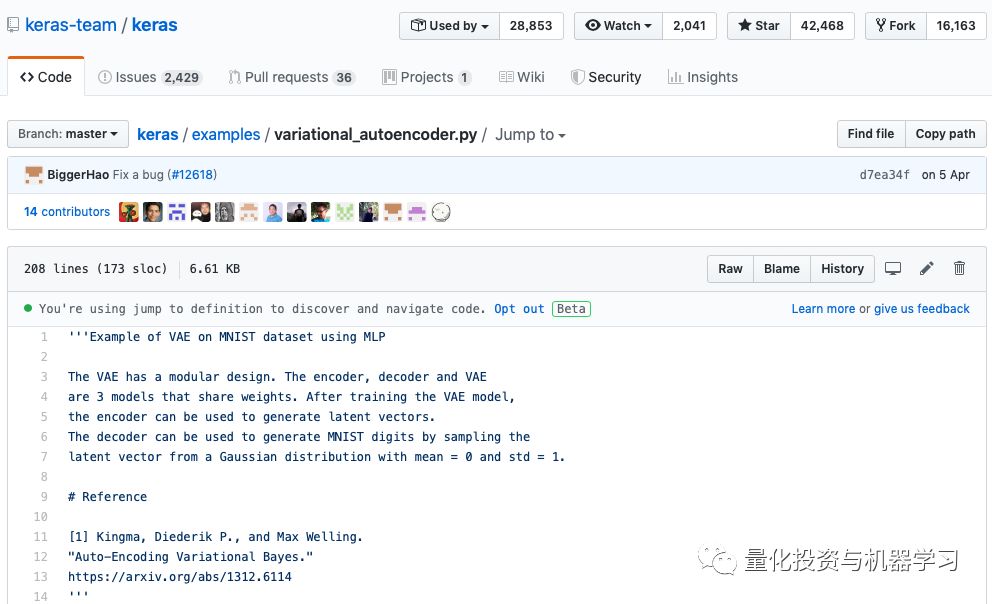The width and height of the screenshot is (992, 604).
Task: Click the '6.61 KB' file size
Action: [x=214, y=269]
